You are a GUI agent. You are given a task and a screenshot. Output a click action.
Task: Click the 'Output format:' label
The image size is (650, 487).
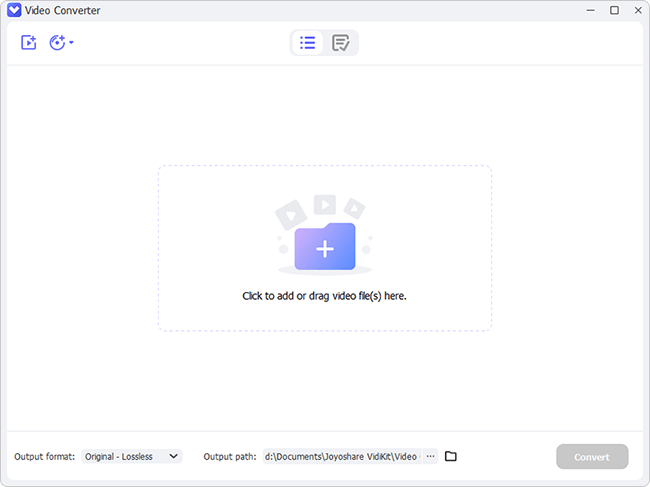click(44, 456)
